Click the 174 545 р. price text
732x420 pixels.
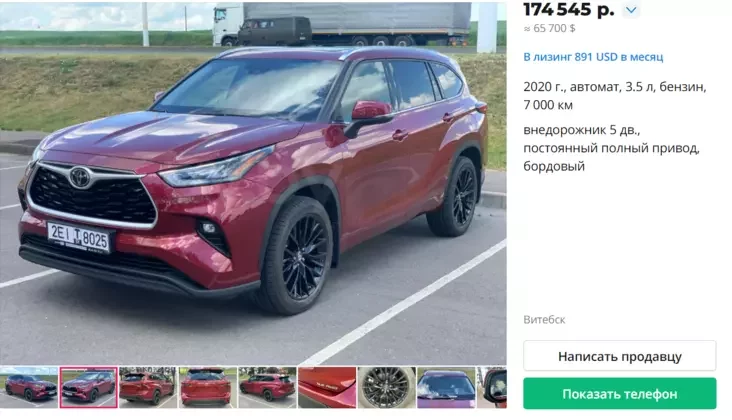tap(569, 9)
